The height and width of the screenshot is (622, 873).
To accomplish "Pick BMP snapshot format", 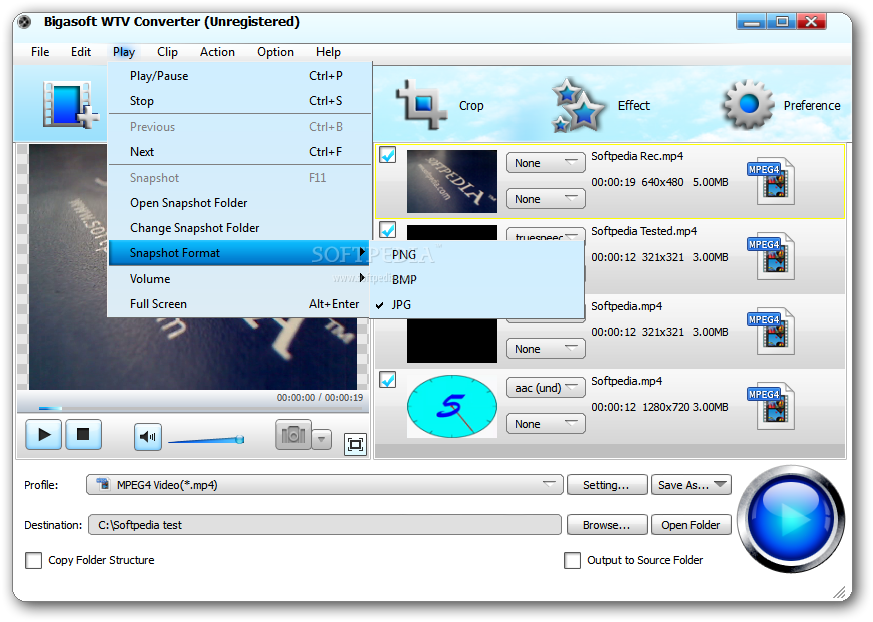I will pyautogui.click(x=477, y=280).
